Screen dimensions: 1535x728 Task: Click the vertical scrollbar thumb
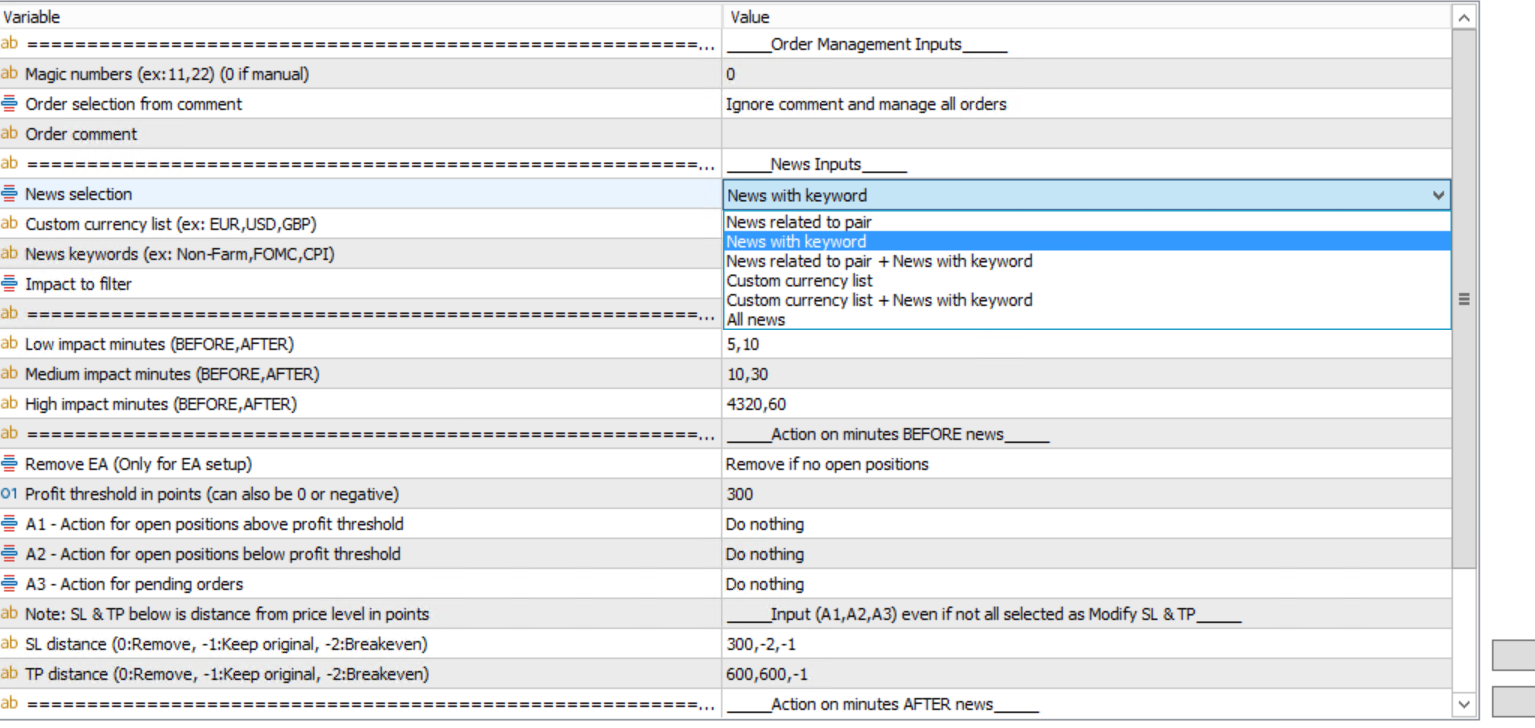pyautogui.click(x=1464, y=298)
